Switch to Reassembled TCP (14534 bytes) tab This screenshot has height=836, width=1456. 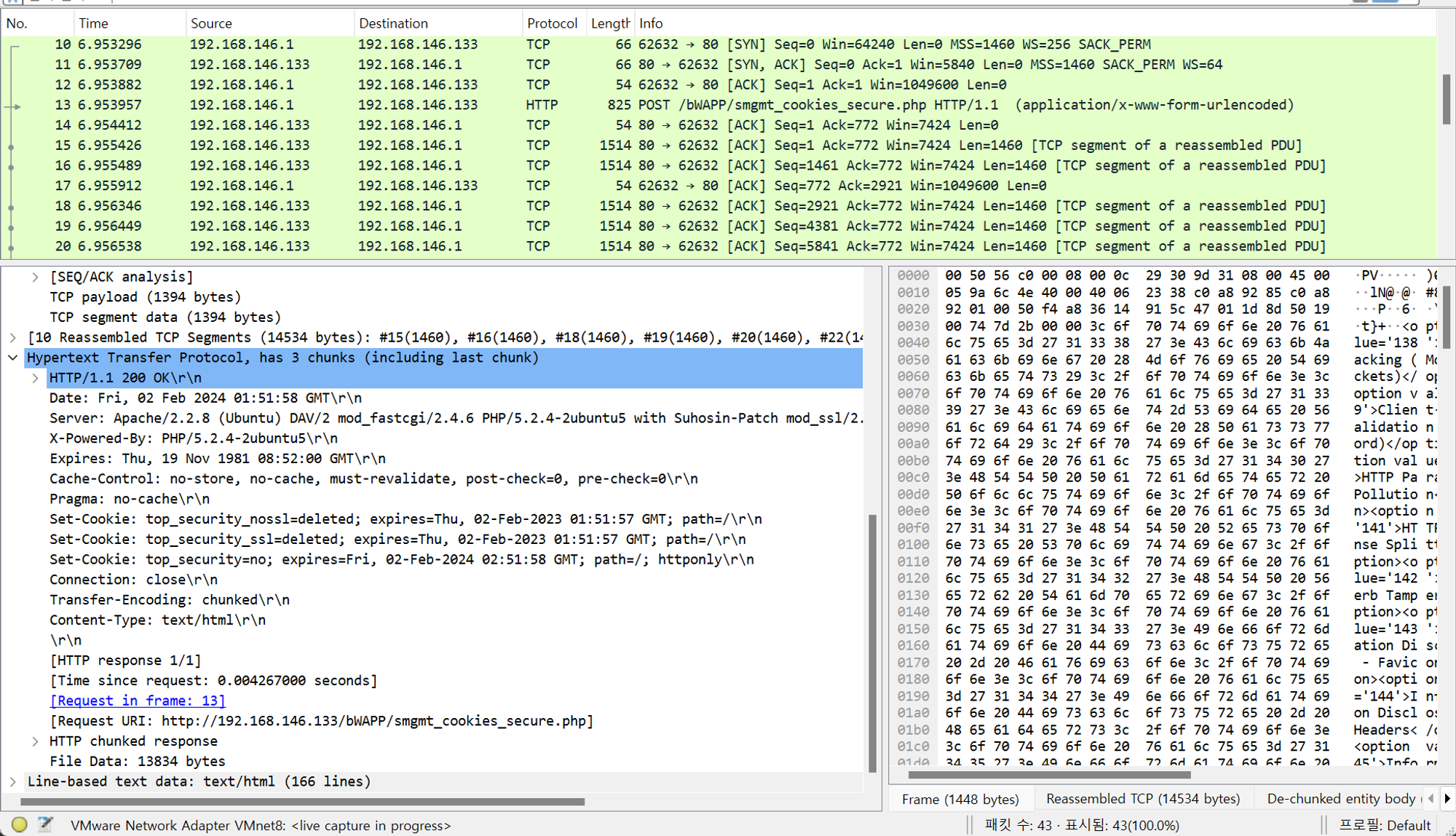pos(1143,799)
